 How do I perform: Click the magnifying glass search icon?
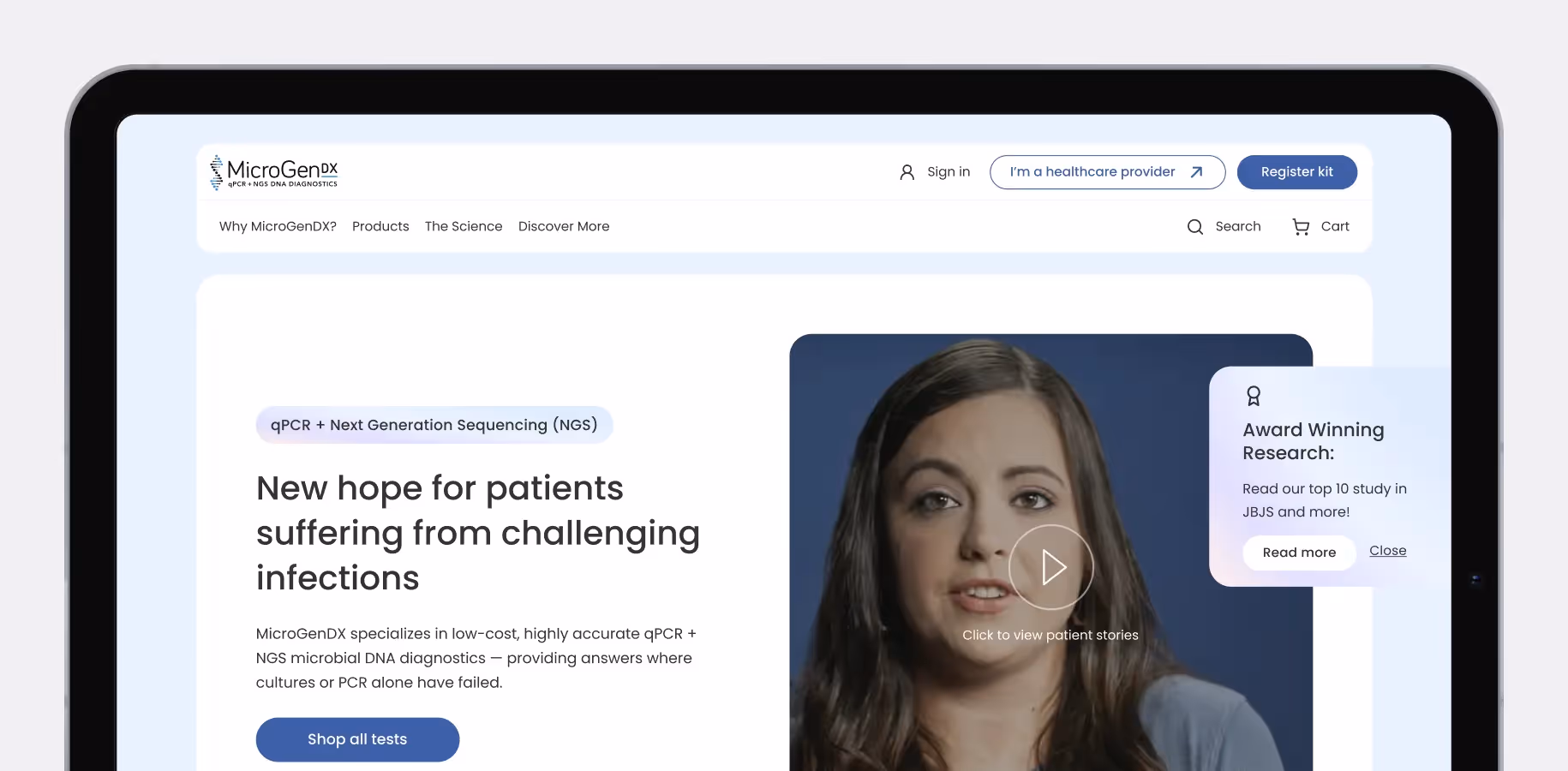click(1195, 227)
